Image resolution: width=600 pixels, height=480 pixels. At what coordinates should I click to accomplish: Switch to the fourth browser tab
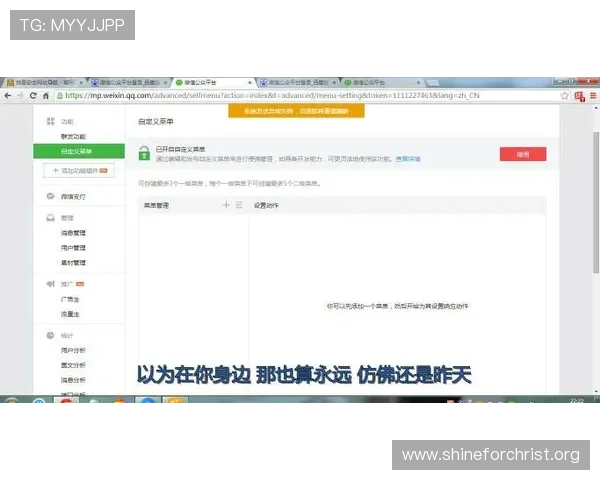tap(298, 82)
